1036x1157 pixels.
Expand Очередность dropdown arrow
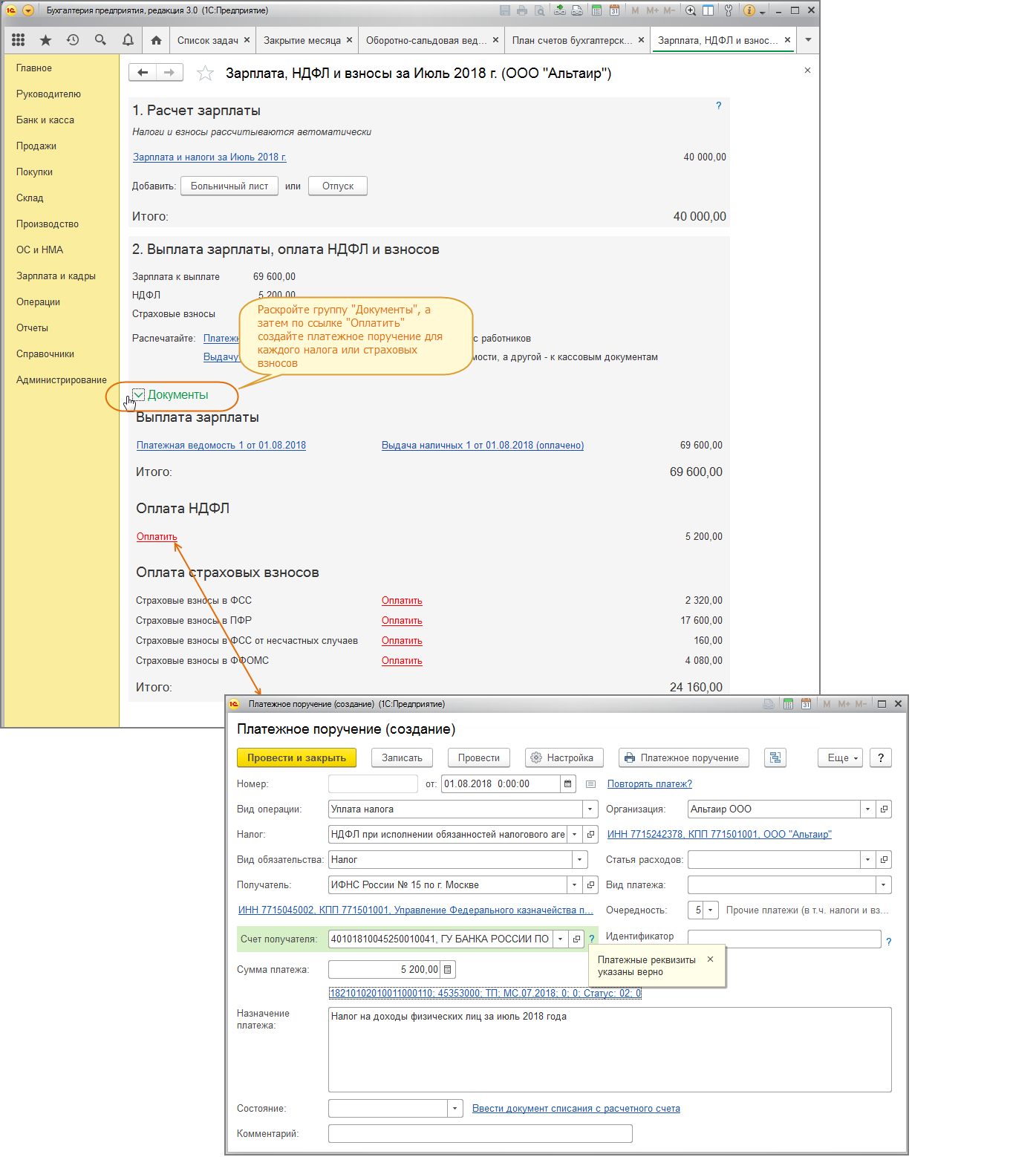[711, 910]
